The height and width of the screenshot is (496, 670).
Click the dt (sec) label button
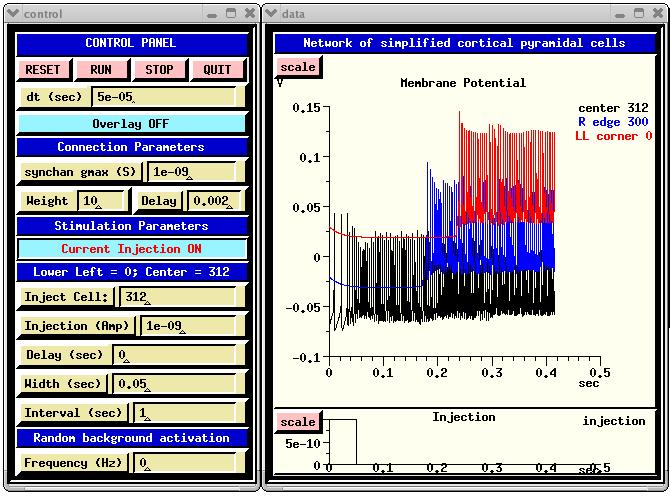(53, 97)
